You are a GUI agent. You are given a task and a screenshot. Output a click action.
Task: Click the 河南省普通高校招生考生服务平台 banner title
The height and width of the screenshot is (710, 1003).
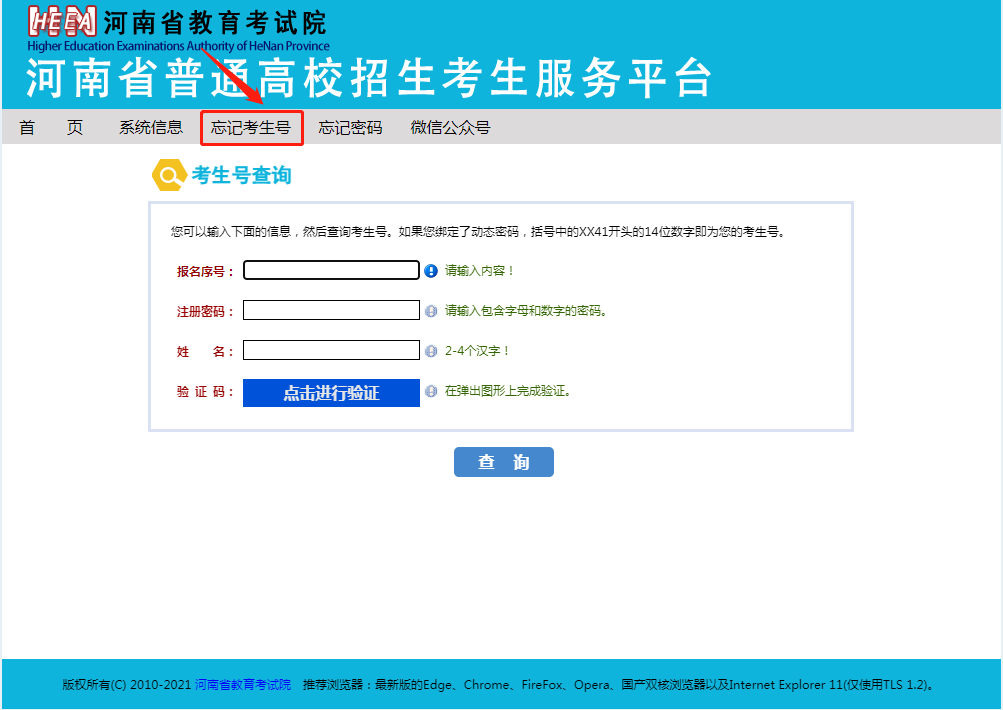pyautogui.click(x=369, y=78)
